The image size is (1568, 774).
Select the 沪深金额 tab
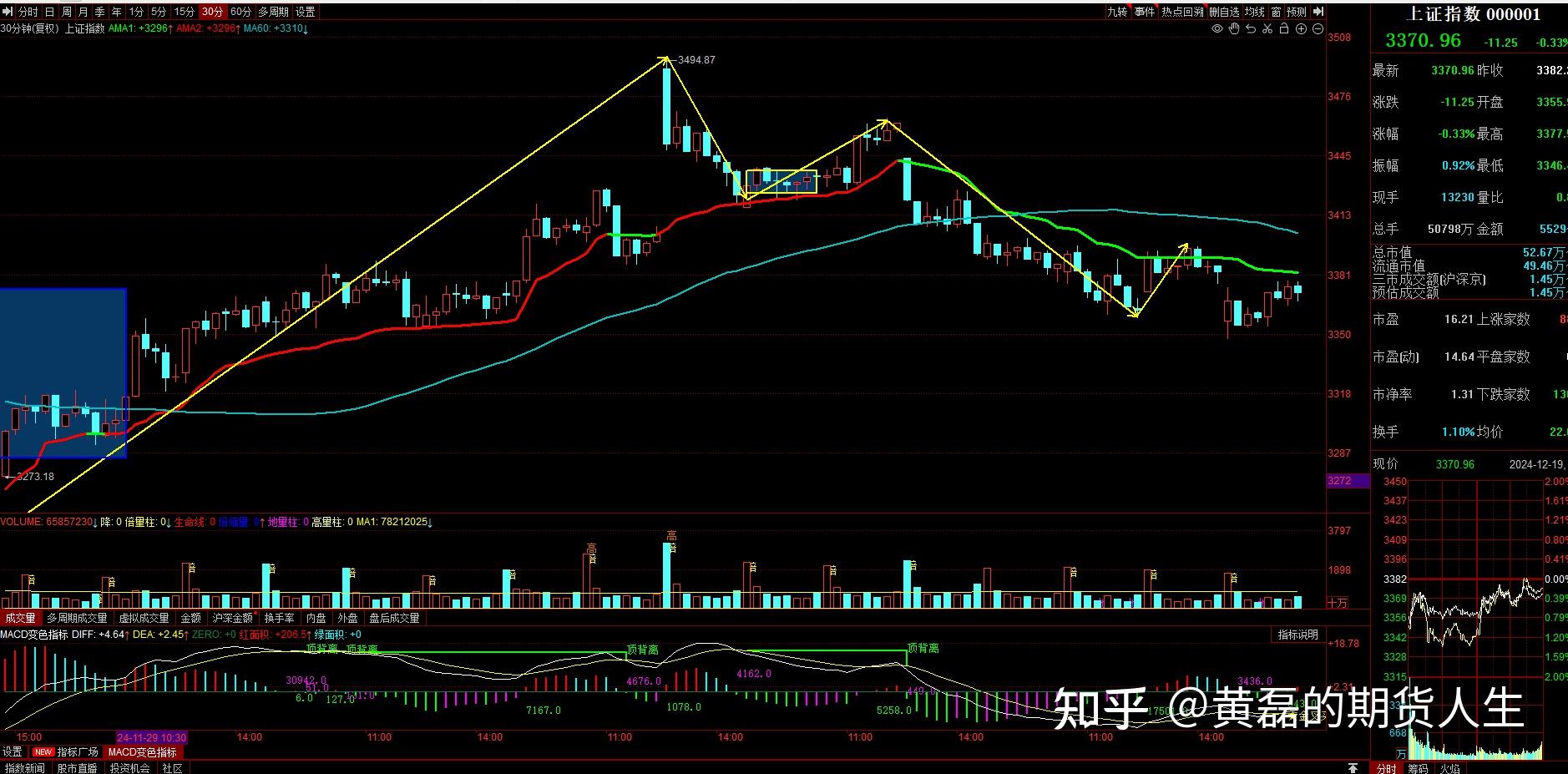pos(232,618)
